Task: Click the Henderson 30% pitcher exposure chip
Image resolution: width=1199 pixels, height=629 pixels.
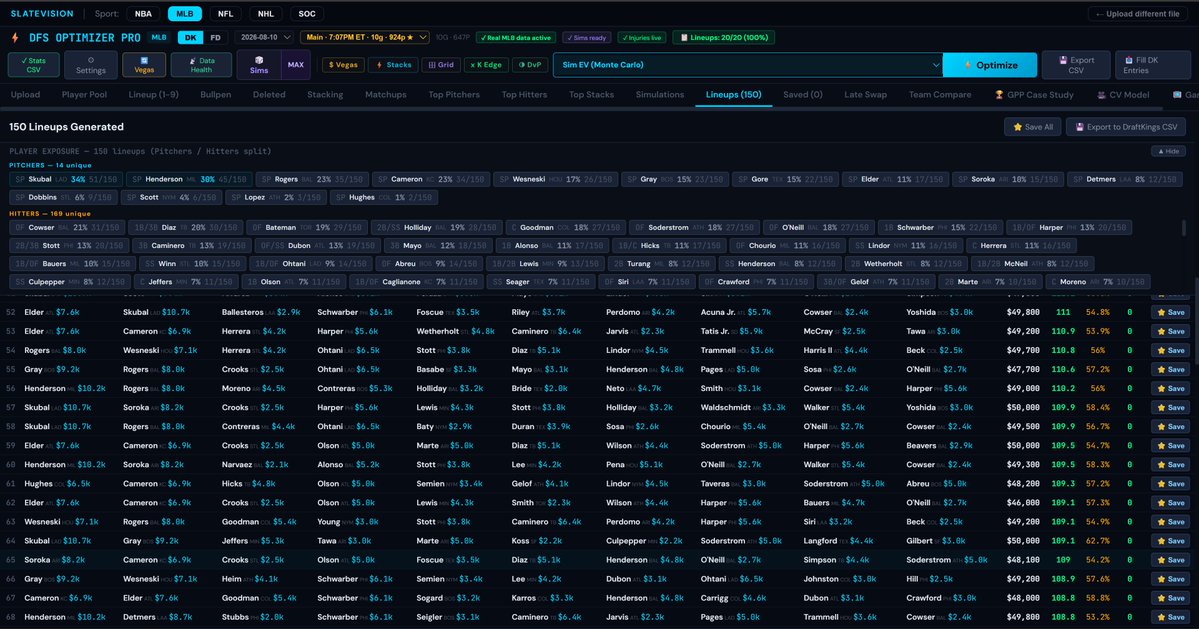Action: pyautogui.click(x=189, y=180)
